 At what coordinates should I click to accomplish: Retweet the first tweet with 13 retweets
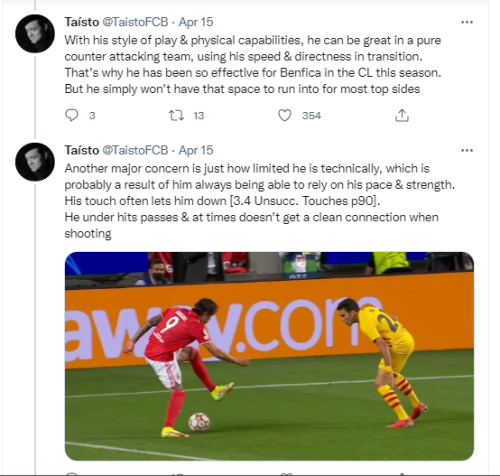pyautogui.click(x=176, y=115)
